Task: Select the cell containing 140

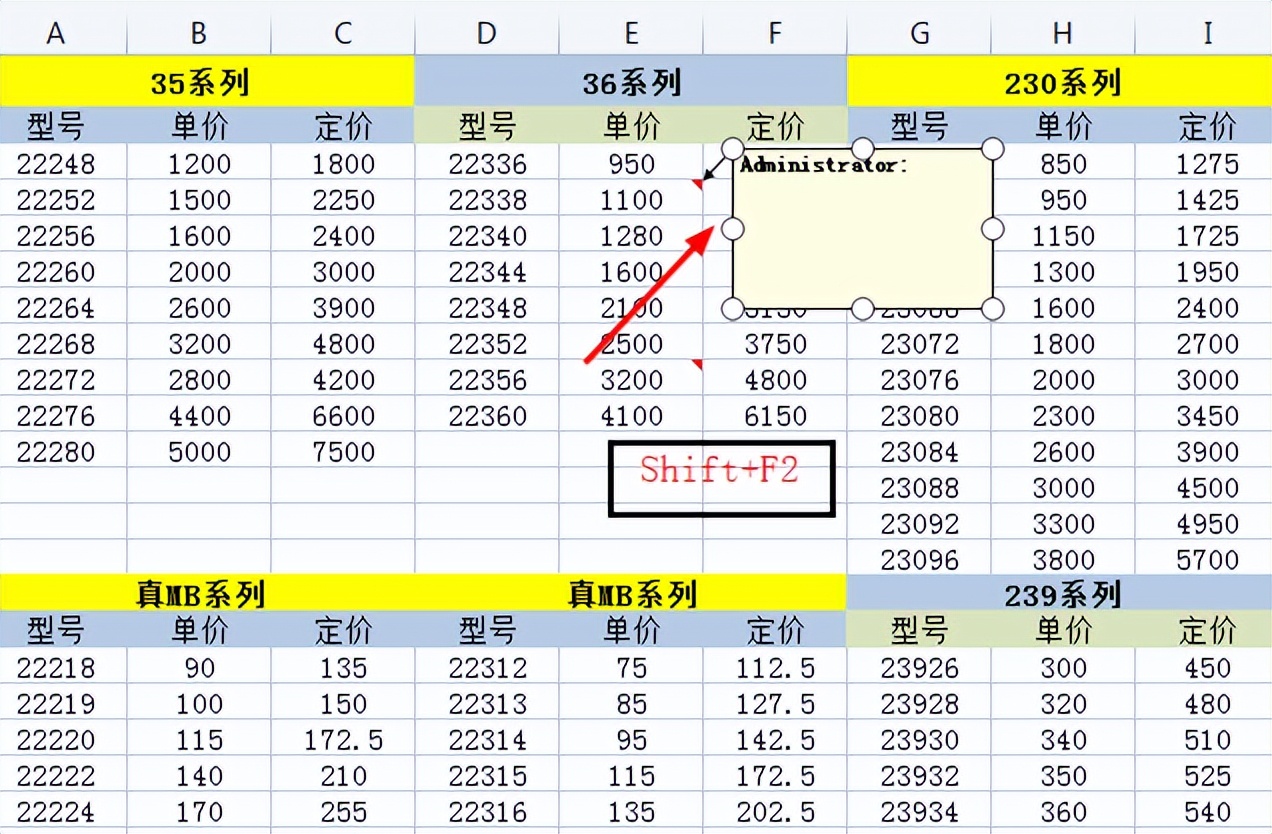Action: (199, 775)
